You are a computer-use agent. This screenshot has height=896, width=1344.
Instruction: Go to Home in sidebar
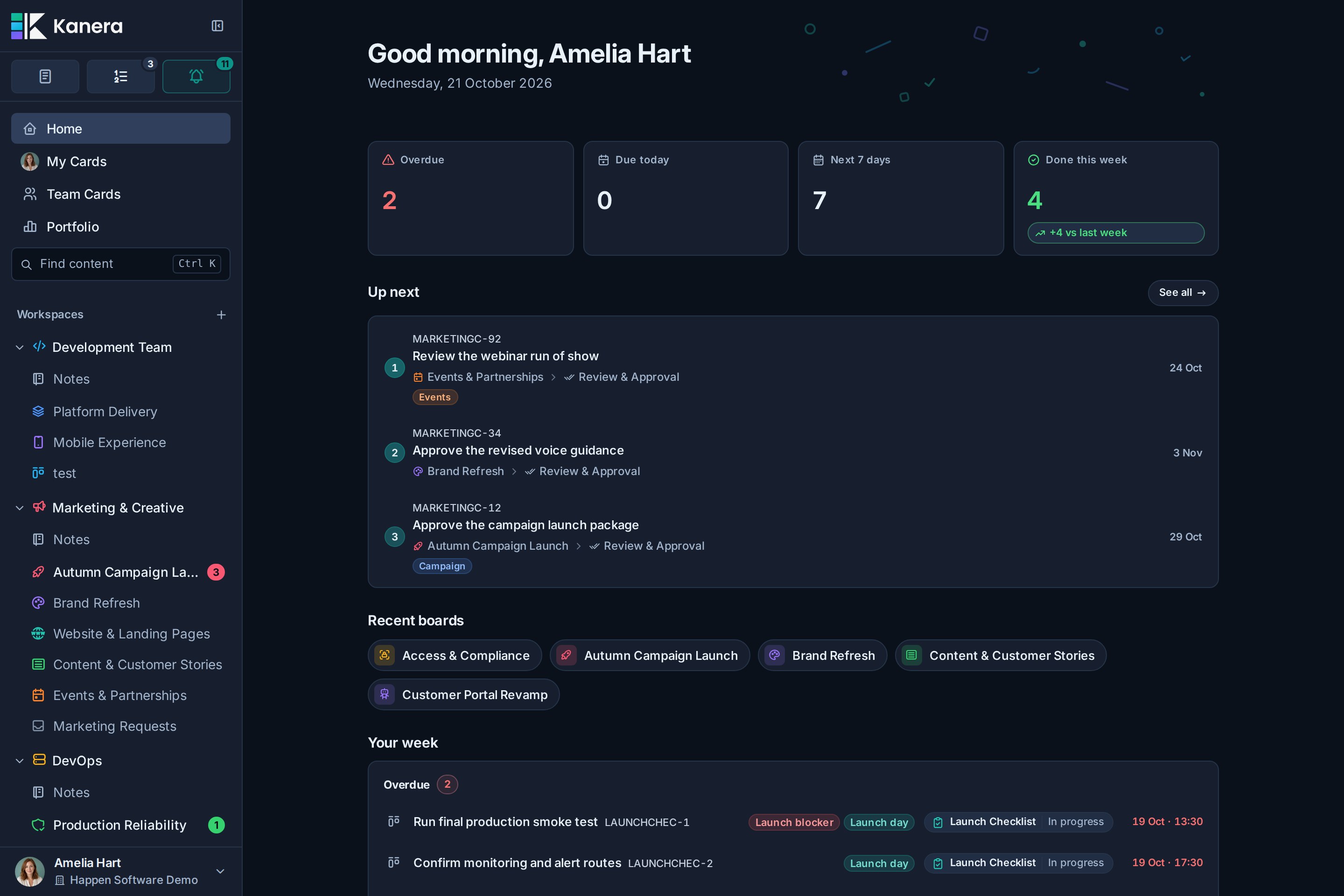(120, 129)
